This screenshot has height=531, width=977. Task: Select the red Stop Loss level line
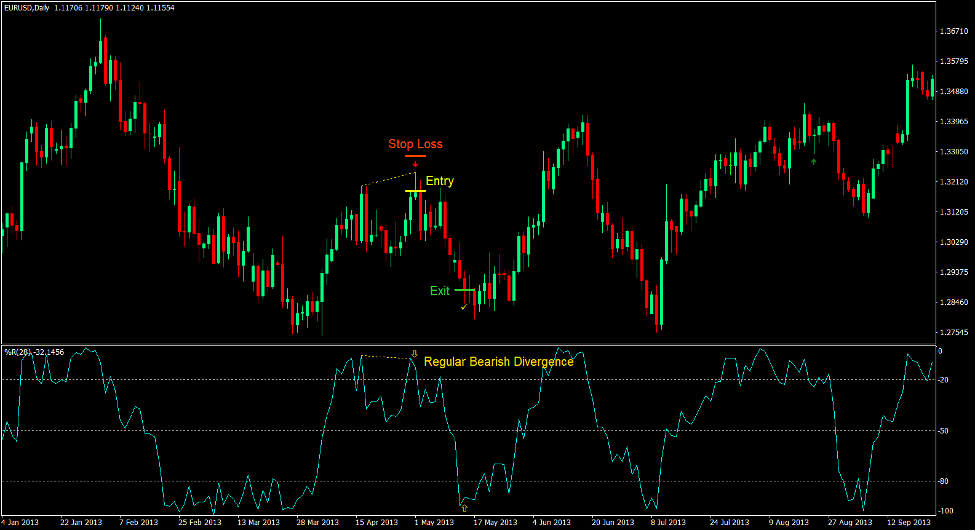(x=416, y=156)
